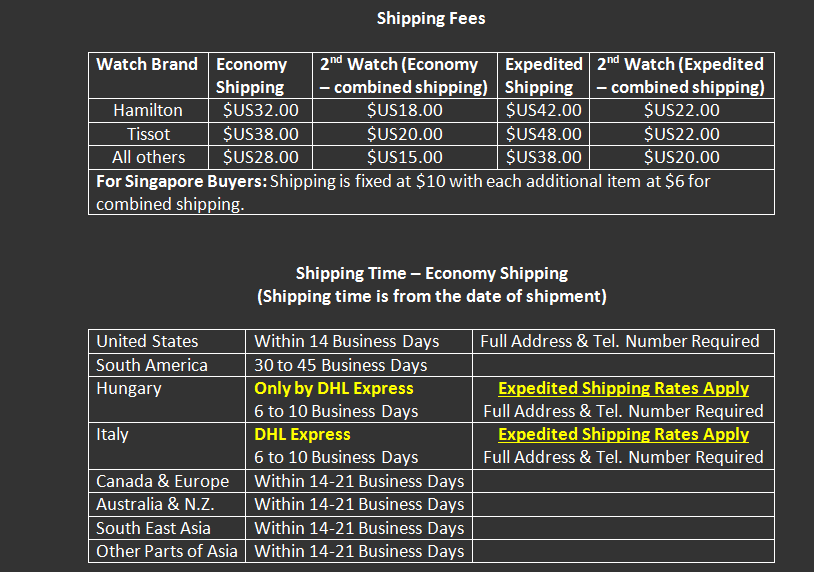This screenshot has height=572, width=814.
Task: Select the "Expedited Shipping" column header
Action: [x=544, y=76]
